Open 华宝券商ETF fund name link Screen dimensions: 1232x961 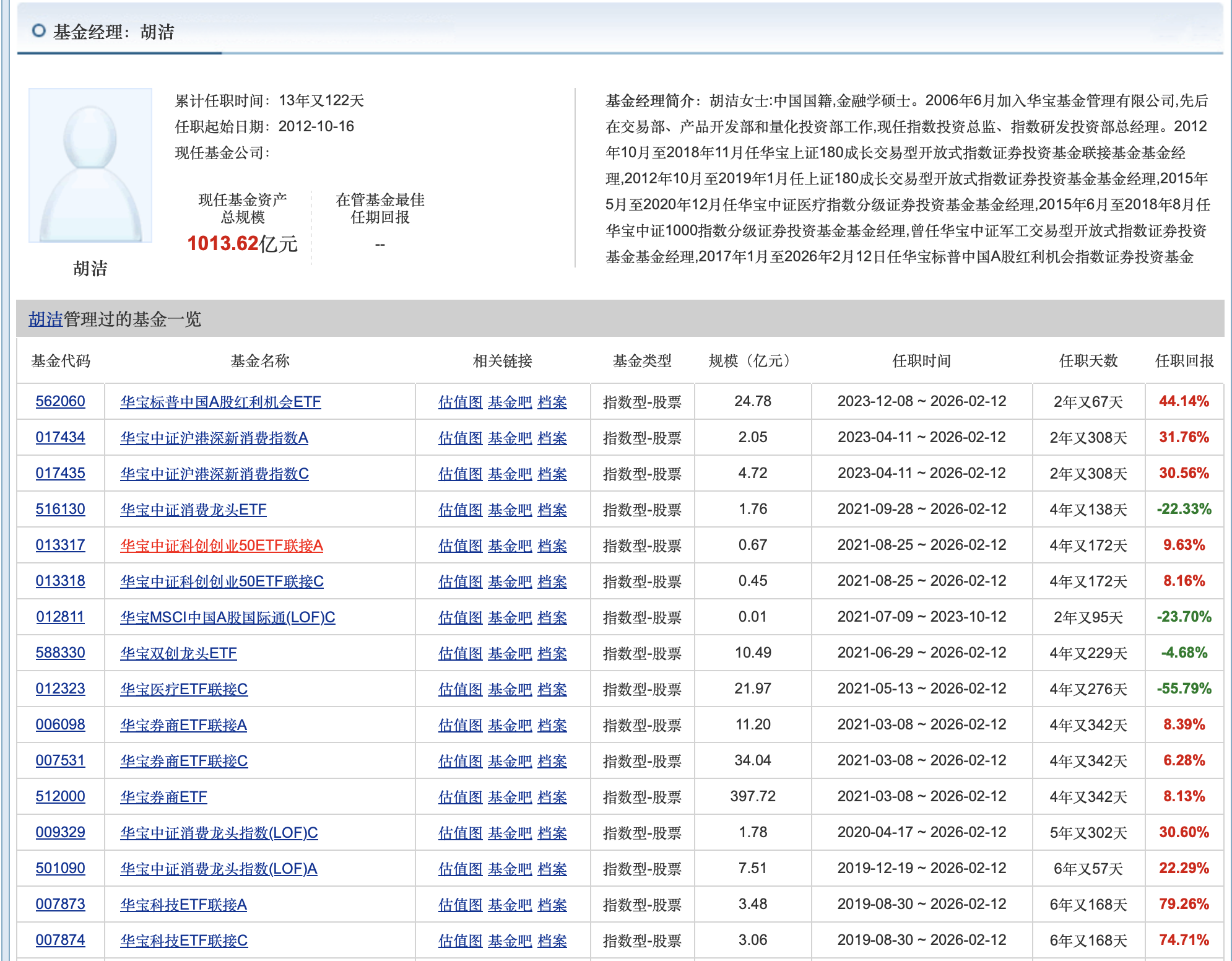[x=163, y=797]
